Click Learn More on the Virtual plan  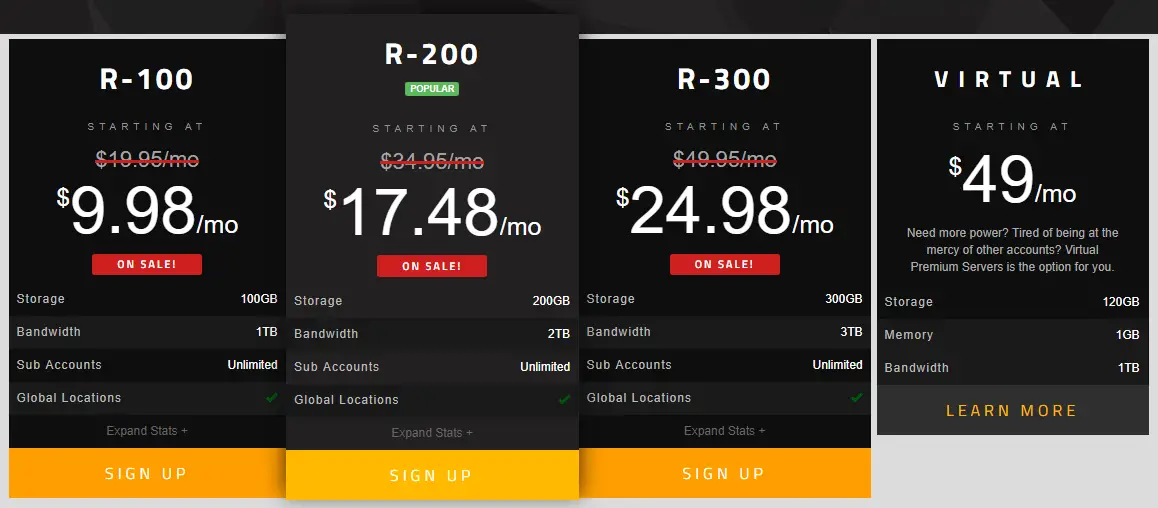[x=1012, y=411]
